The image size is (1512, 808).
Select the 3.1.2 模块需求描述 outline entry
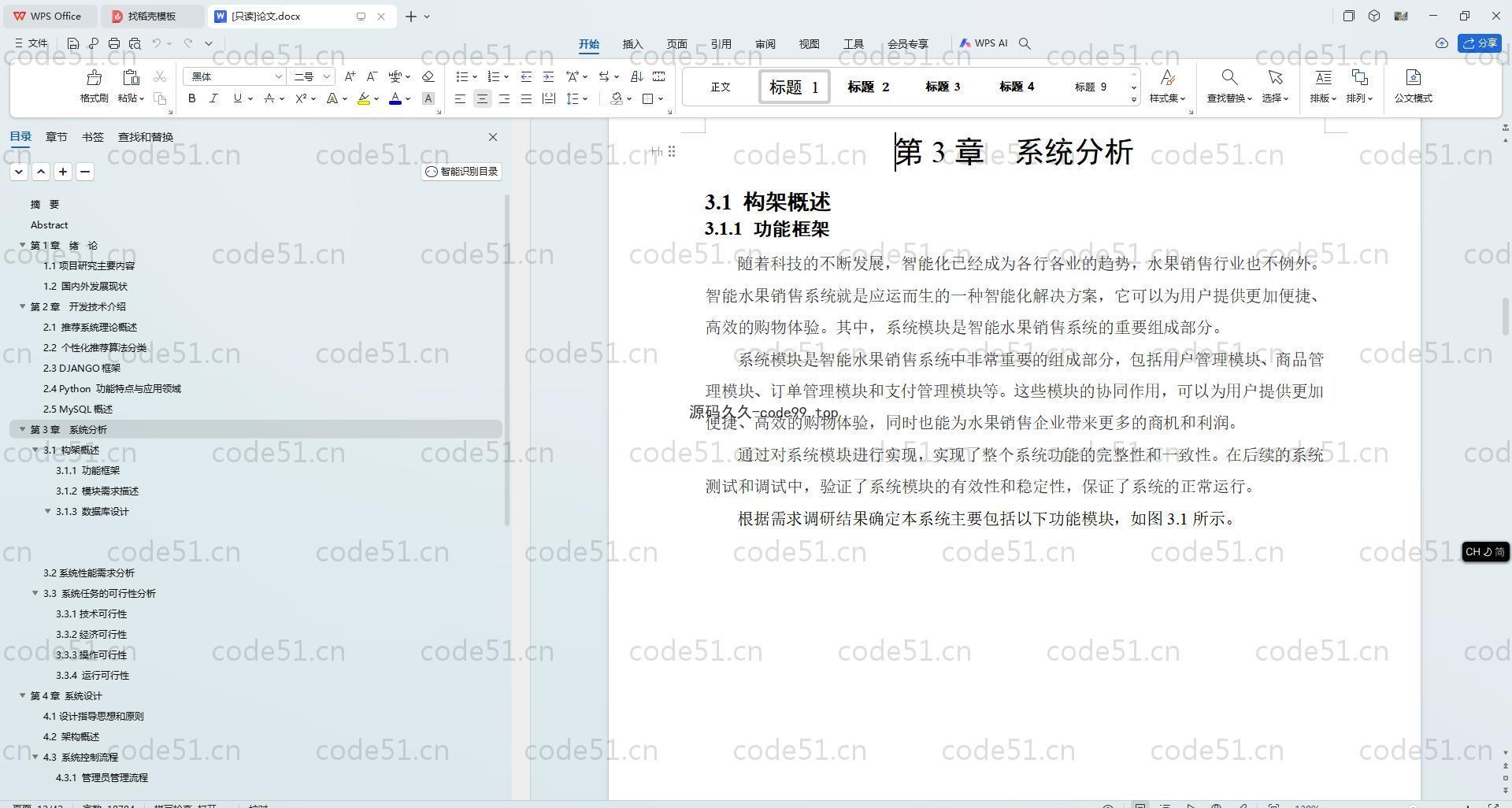coord(97,491)
